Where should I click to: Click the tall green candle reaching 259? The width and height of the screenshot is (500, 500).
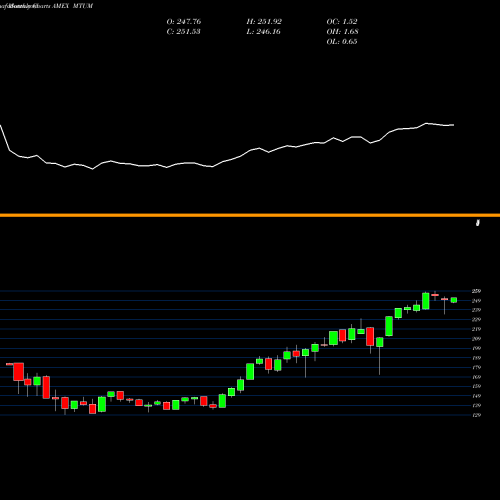click(426, 301)
